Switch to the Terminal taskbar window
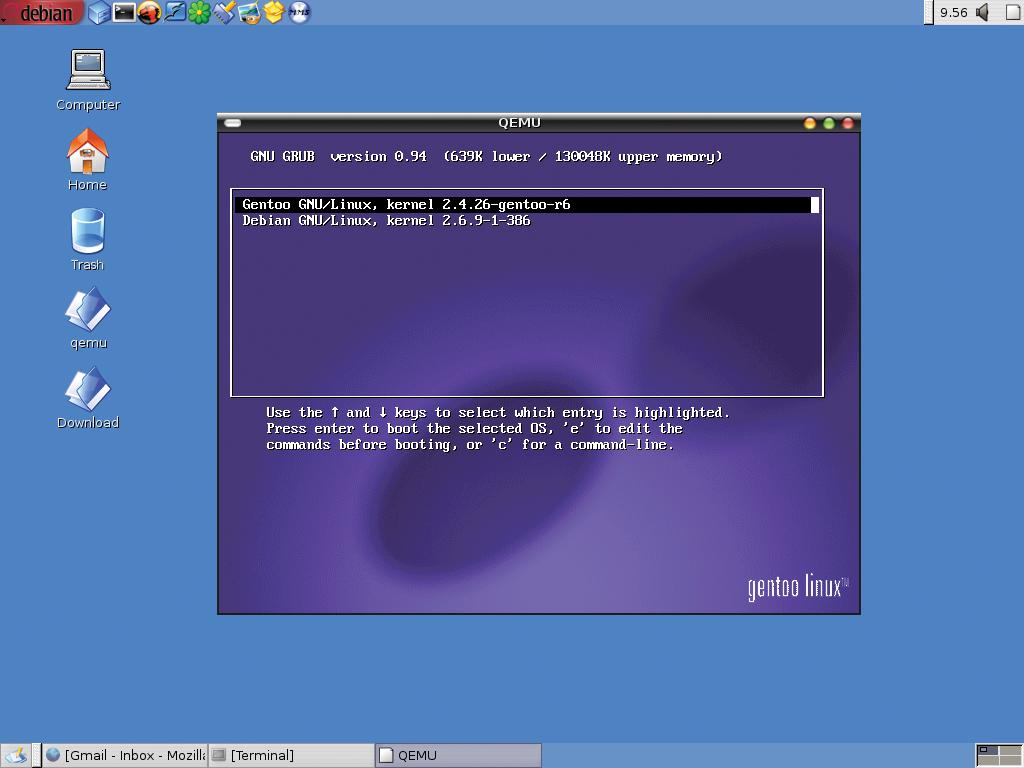1024x768 pixels. pos(291,756)
